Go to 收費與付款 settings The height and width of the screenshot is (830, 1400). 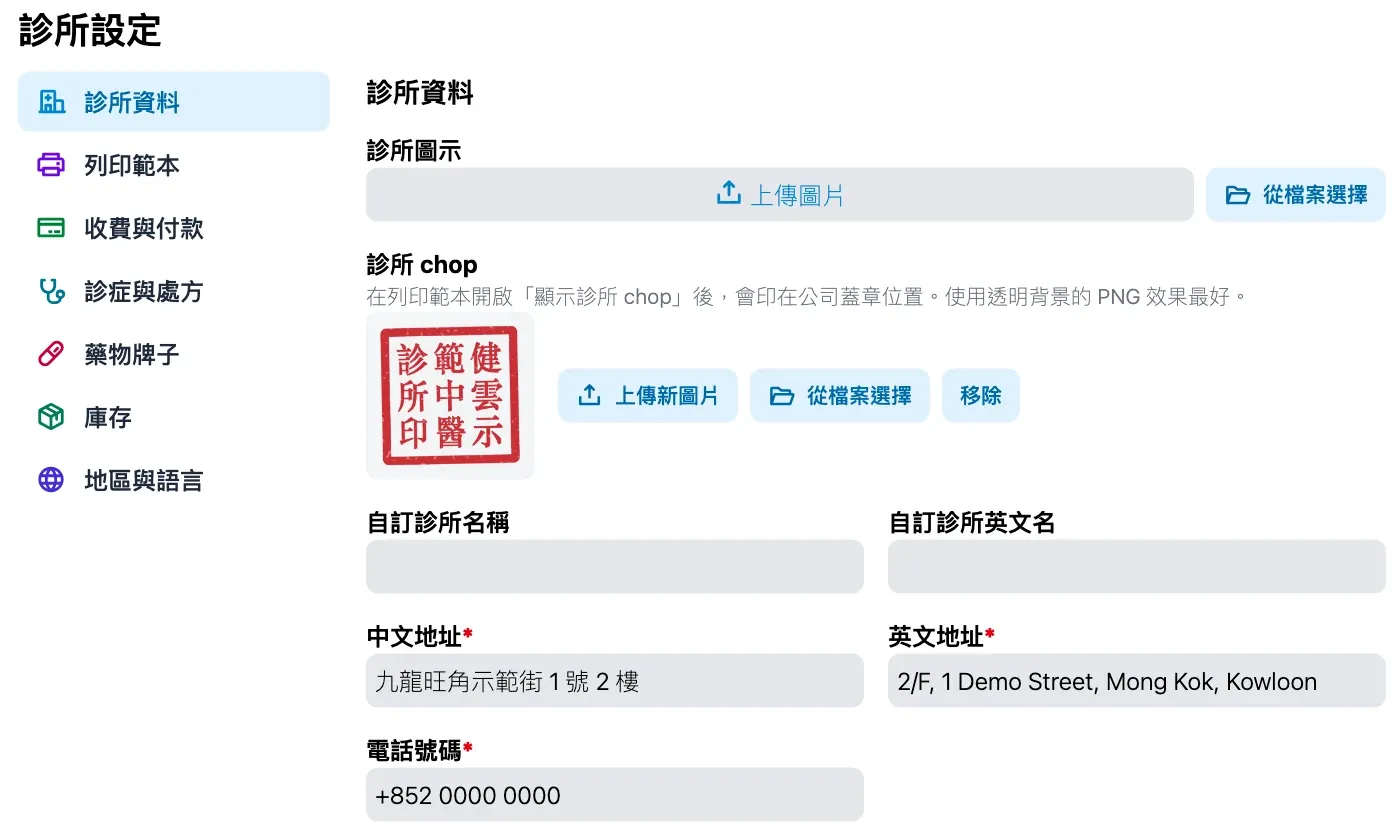point(174,228)
